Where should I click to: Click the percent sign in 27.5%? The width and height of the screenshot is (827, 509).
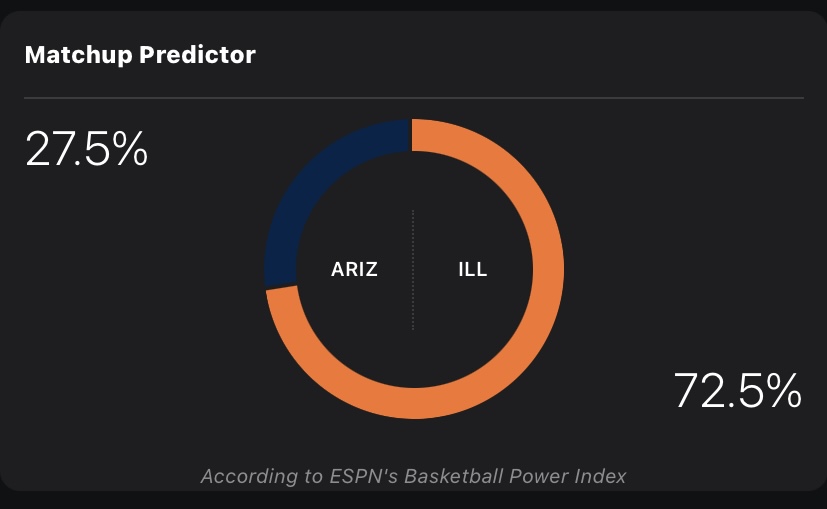coord(128,150)
